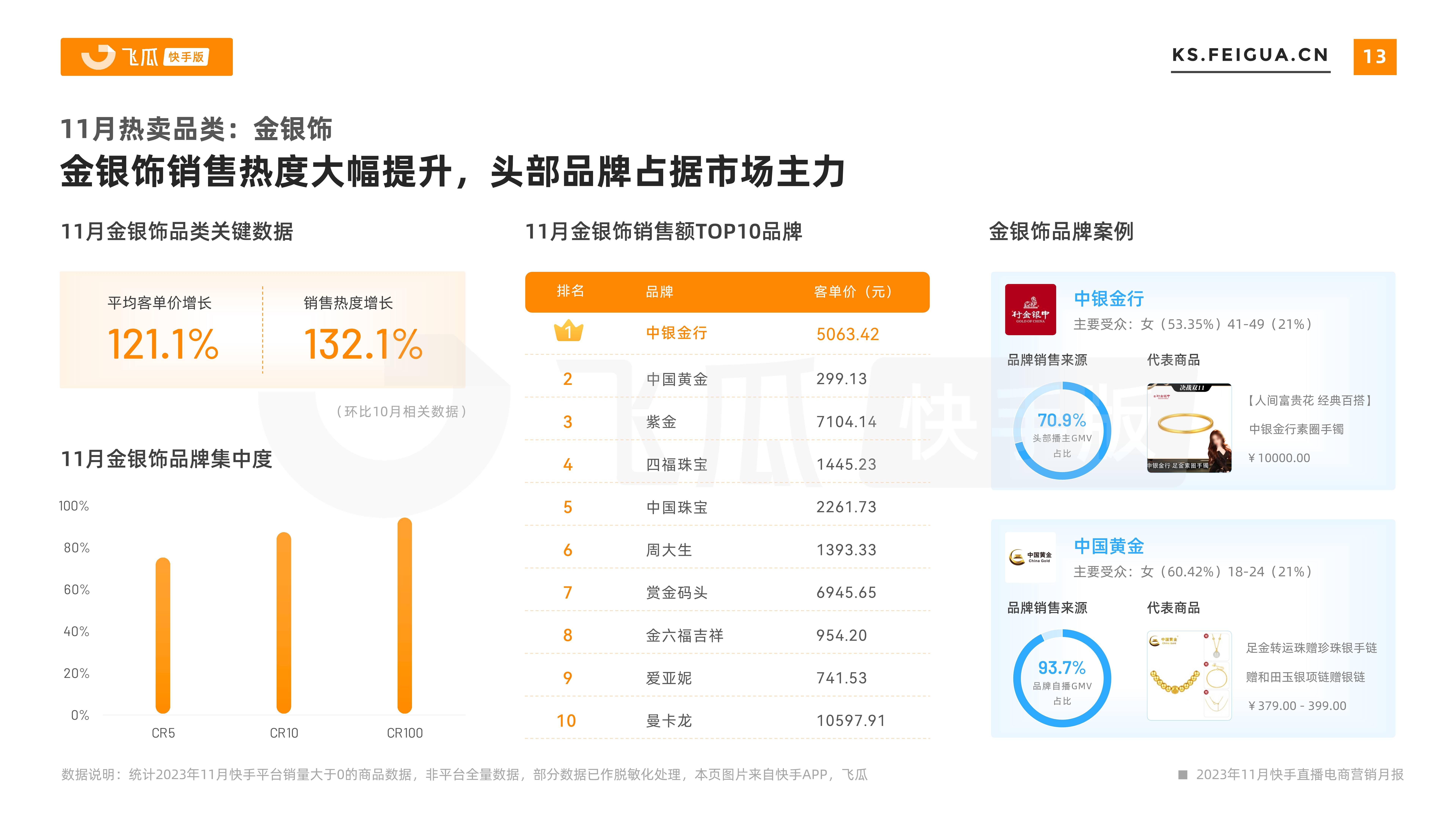Click the CR100 bar in chart
Image resolution: width=1456 pixels, height=819 pixels.
[405, 616]
